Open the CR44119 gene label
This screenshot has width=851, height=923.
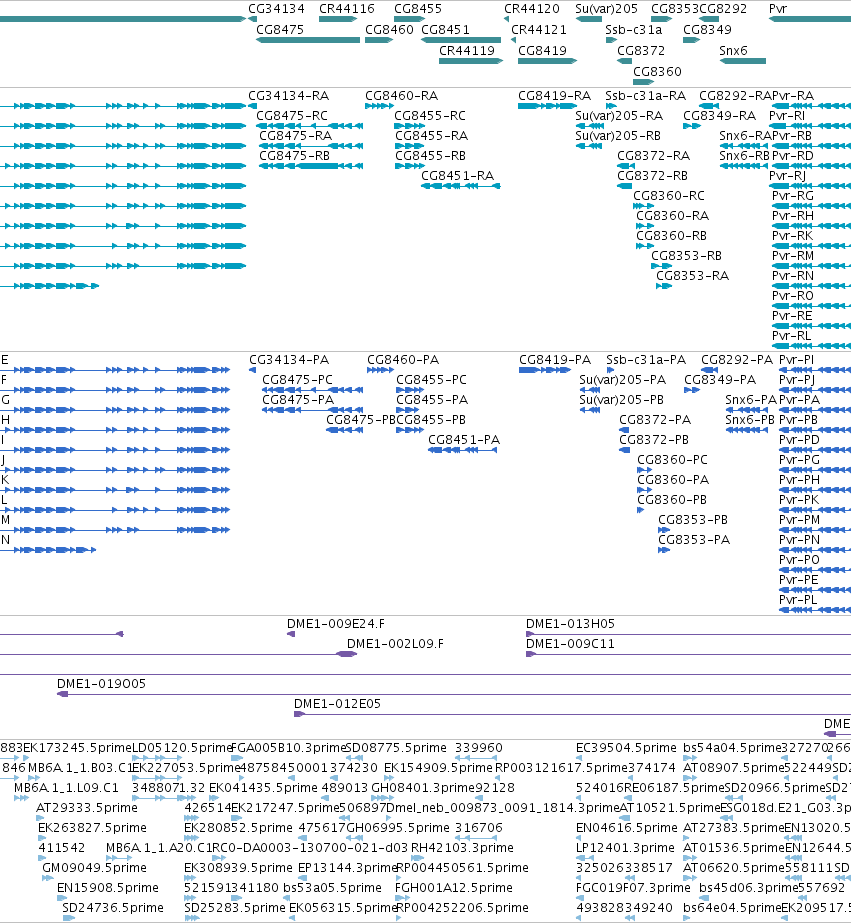tap(467, 51)
